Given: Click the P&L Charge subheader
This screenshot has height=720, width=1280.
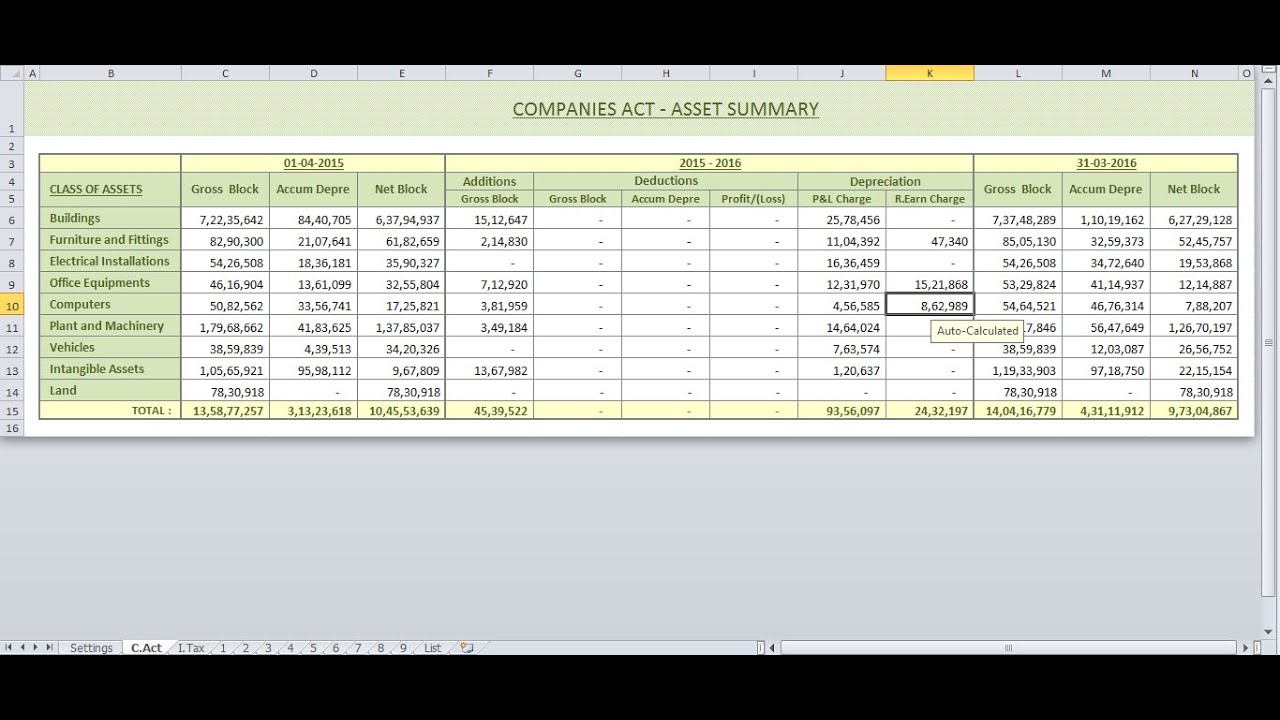Looking at the screenshot, I should point(842,199).
